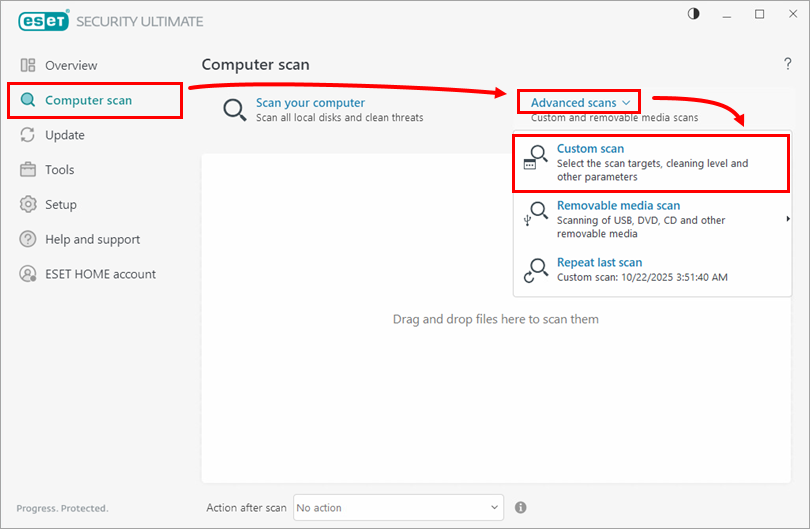Click the Scan your computer link

(x=310, y=102)
